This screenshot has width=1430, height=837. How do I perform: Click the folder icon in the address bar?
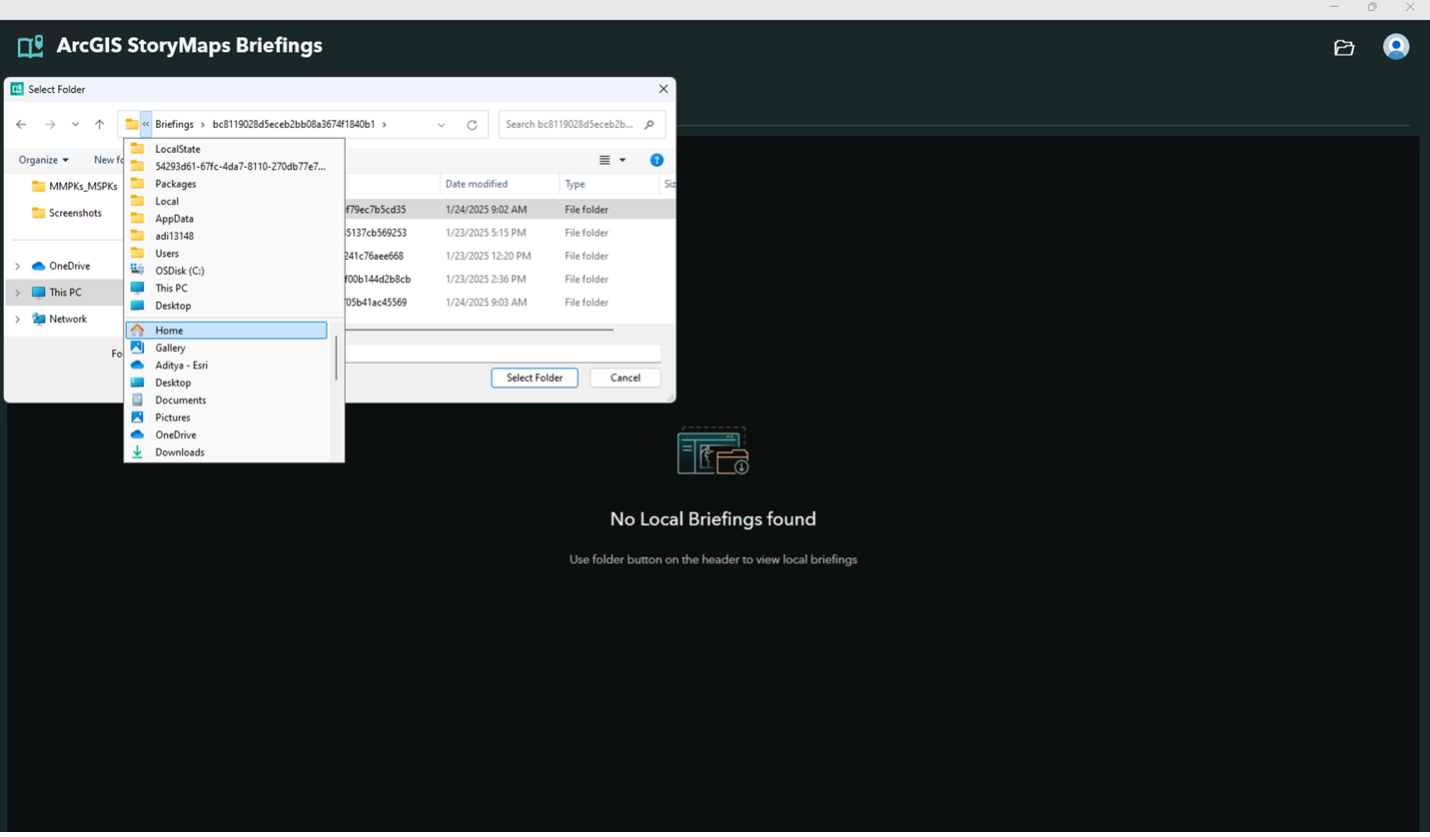[x=131, y=125]
